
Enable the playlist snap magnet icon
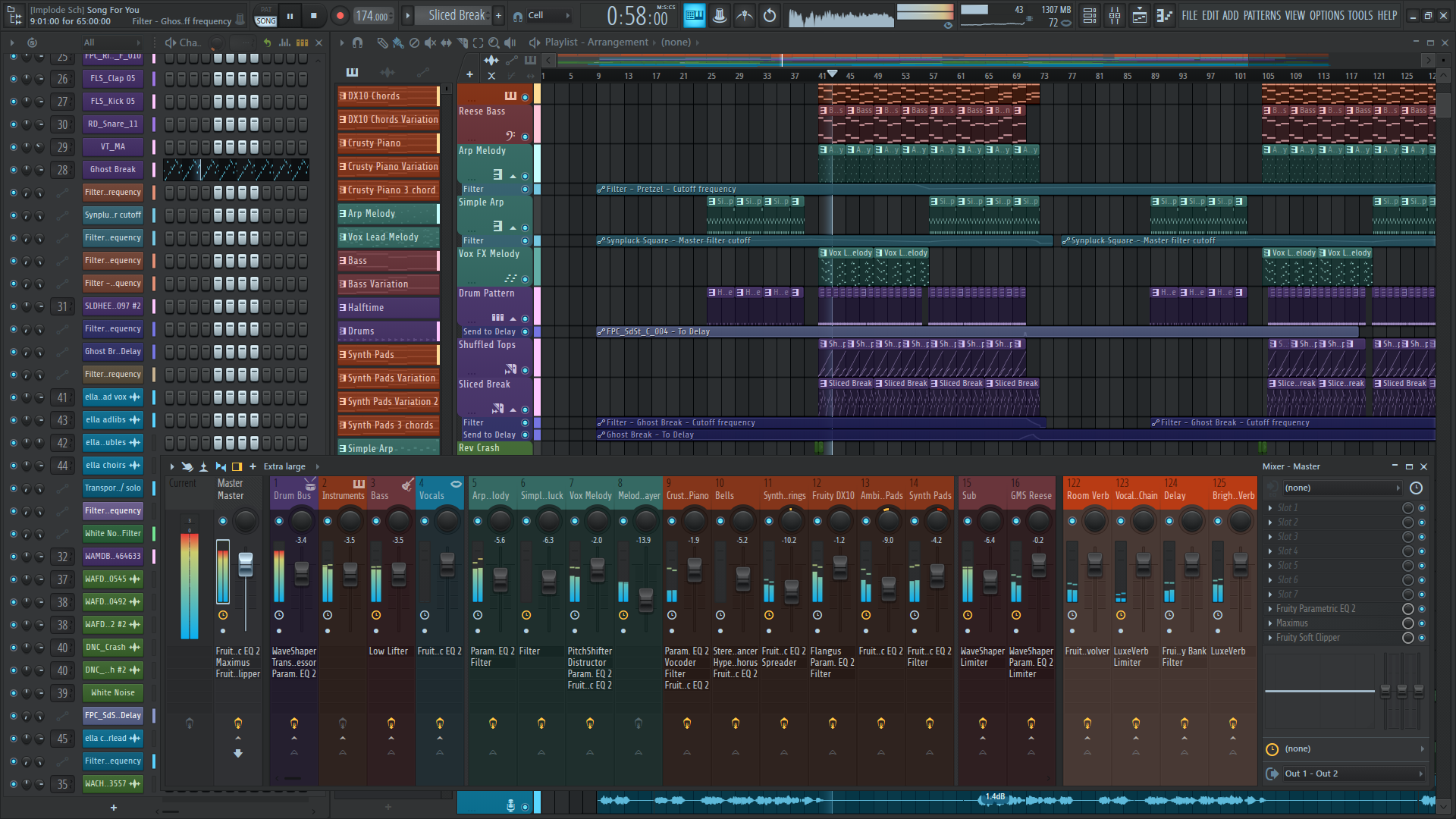(x=358, y=42)
